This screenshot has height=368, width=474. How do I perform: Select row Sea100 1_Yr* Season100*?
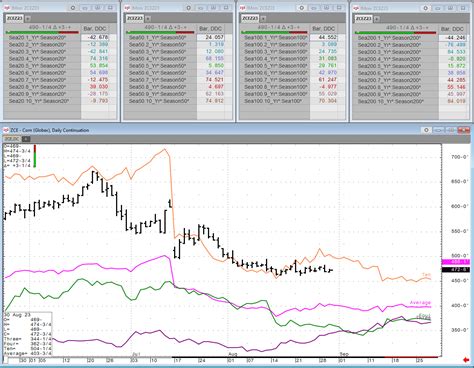tap(275, 37)
